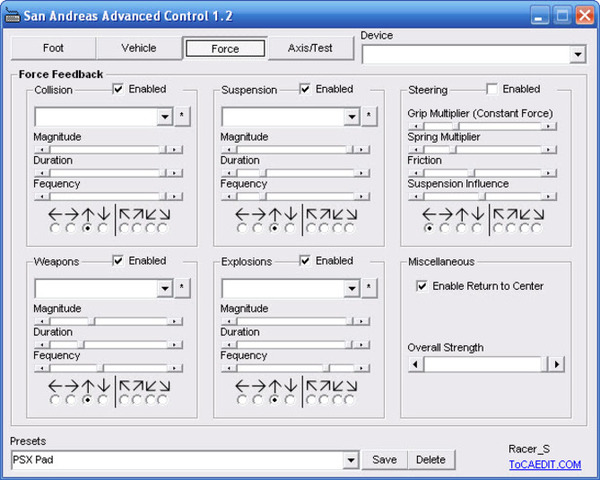
Task: Open the ToCAEDIT.COM link
Action: pos(545,465)
